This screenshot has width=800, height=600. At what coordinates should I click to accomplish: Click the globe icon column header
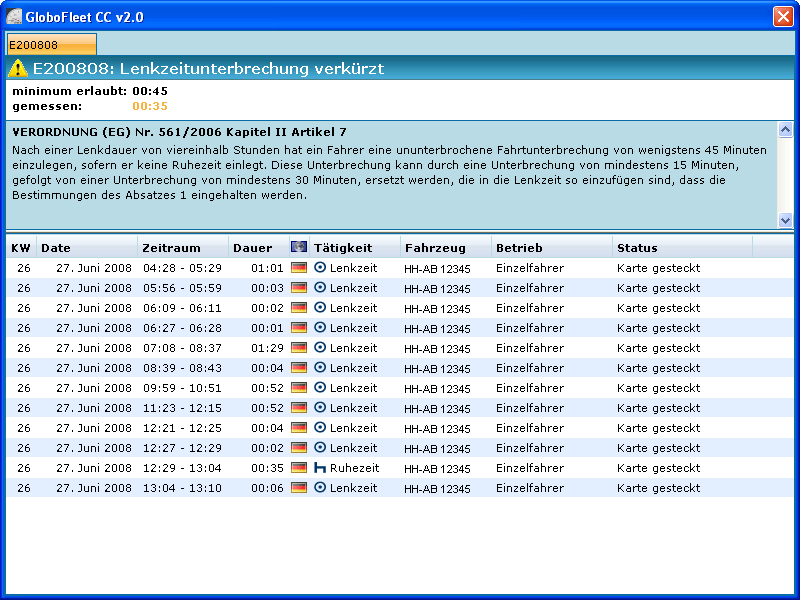click(298, 247)
